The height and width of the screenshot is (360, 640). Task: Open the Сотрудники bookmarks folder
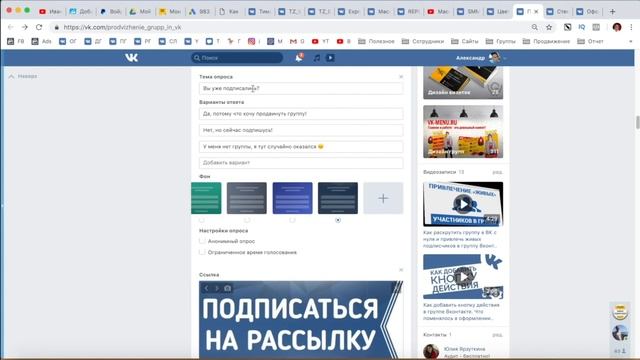pyautogui.click(x=422, y=41)
